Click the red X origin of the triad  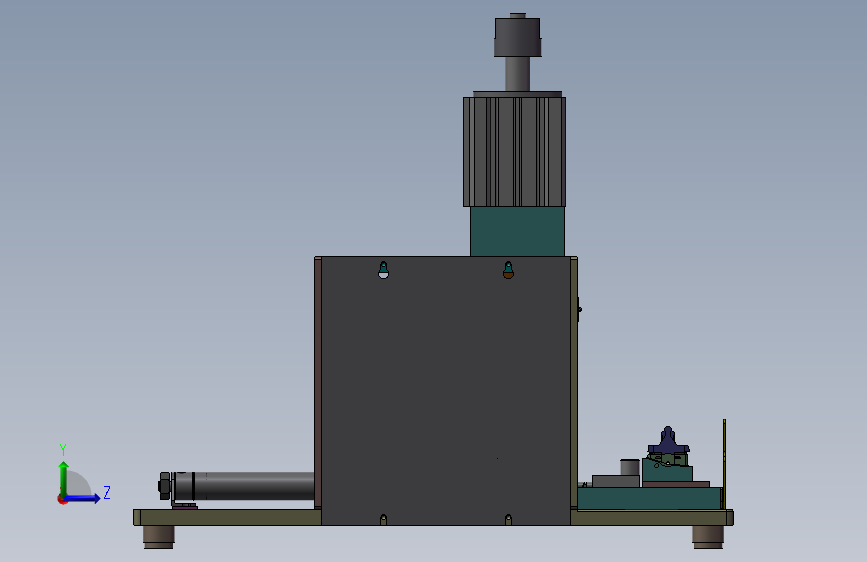click(62, 500)
